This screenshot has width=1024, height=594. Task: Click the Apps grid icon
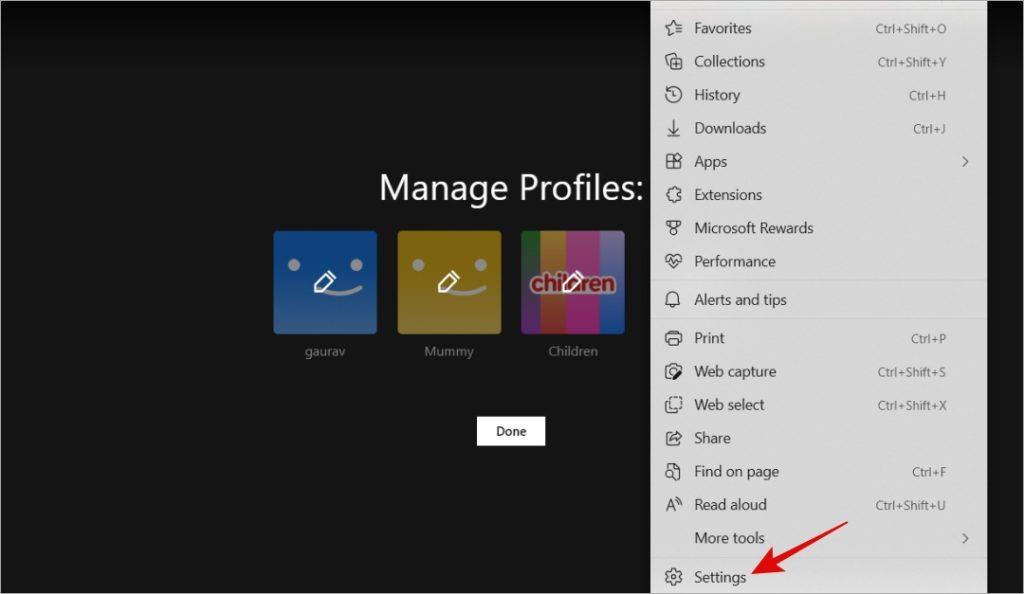pyautogui.click(x=673, y=161)
